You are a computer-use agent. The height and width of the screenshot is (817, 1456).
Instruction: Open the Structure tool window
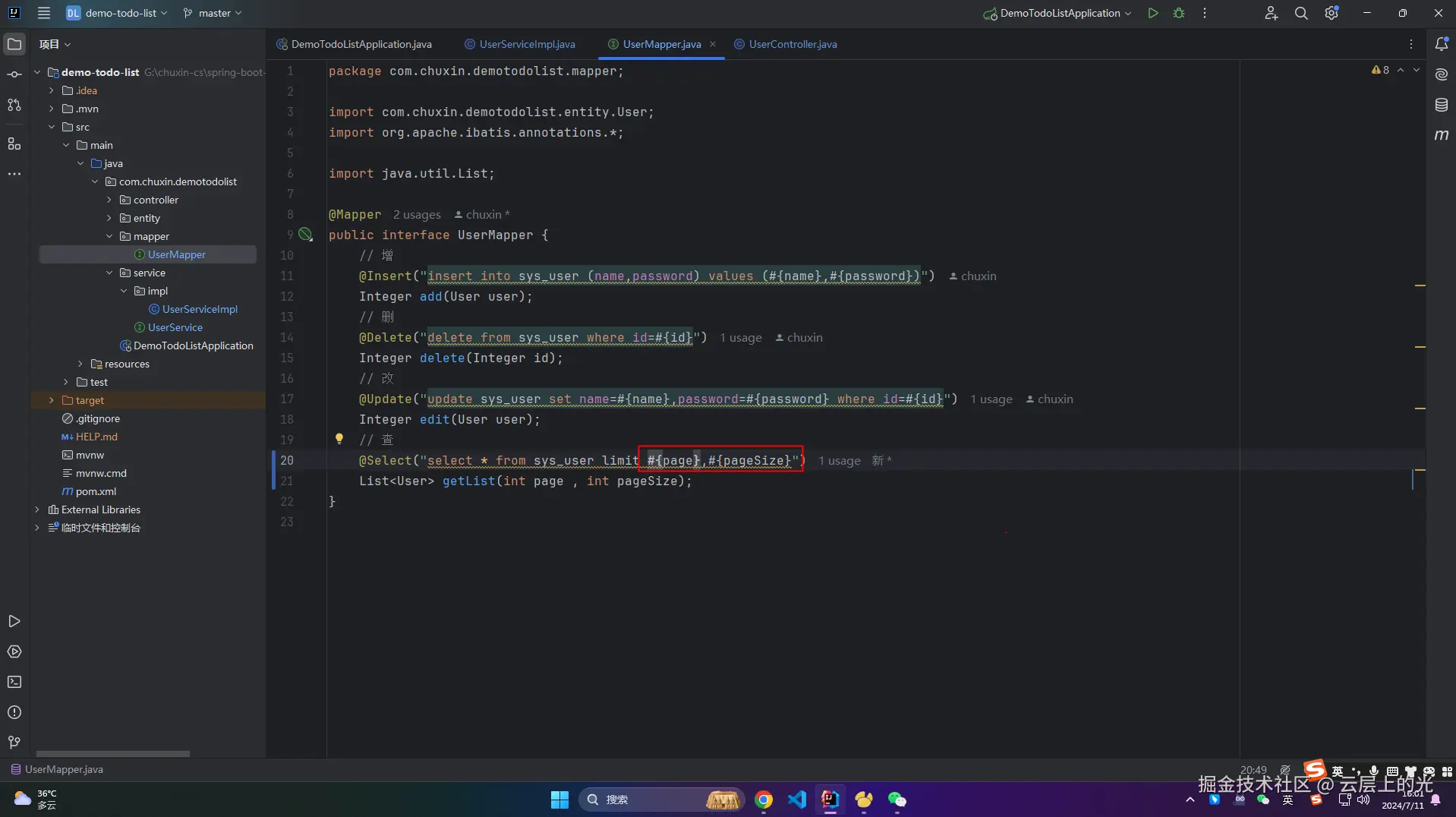click(x=14, y=144)
